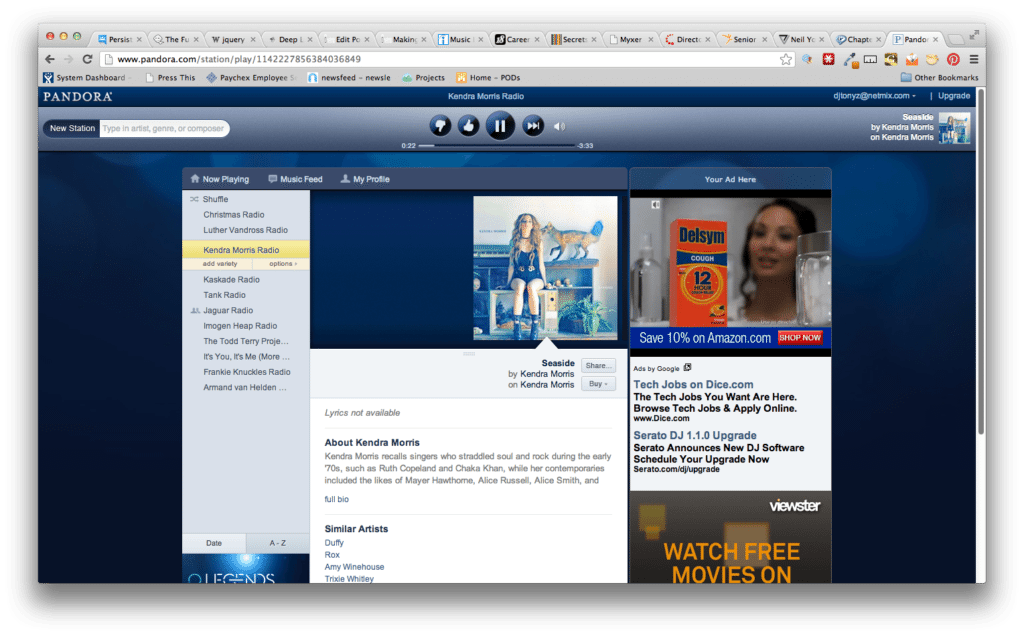Open the Now Playing tab

coord(219,179)
